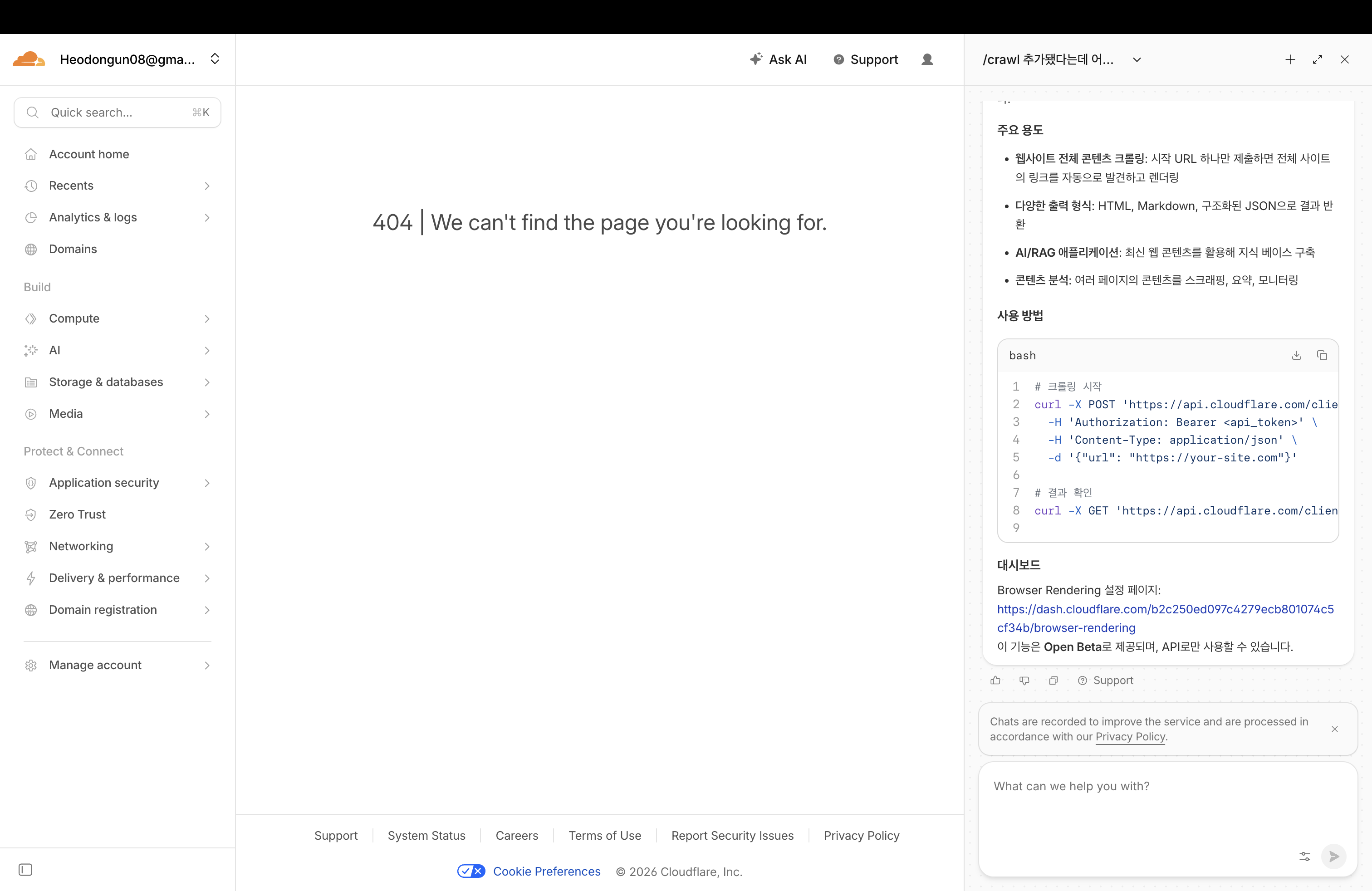Expand the chat title dropdown
Screen dimensions: 1372x891
coord(1137,59)
